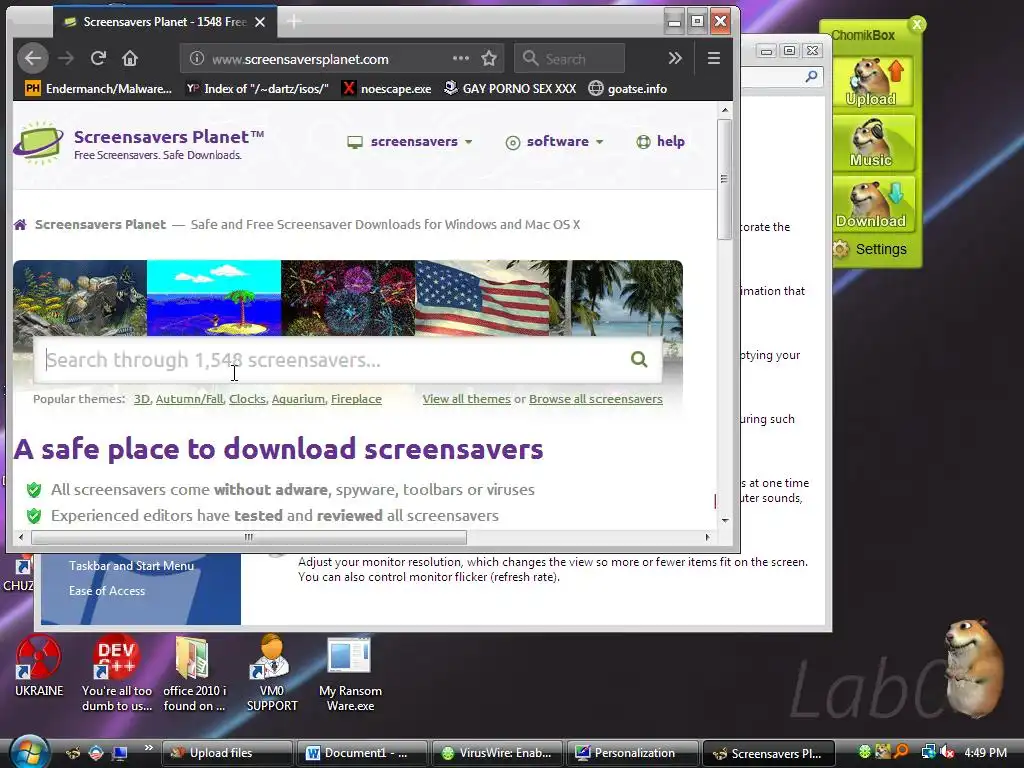Viewport: 1024px width, 768px height.
Task: Open the noescape.exe bookmark
Action: (x=387, y=89)
